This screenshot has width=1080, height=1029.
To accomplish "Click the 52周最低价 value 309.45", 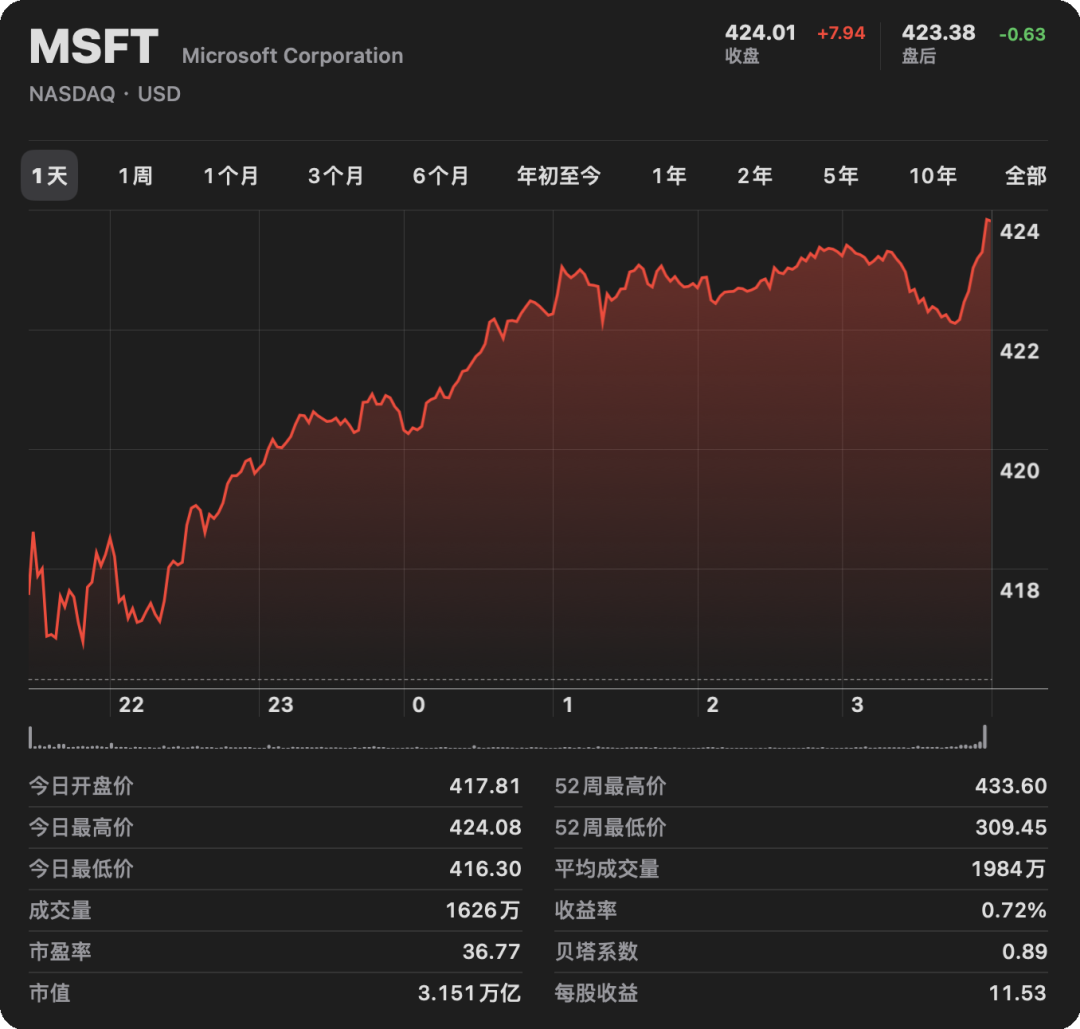I will point(1010,827).
